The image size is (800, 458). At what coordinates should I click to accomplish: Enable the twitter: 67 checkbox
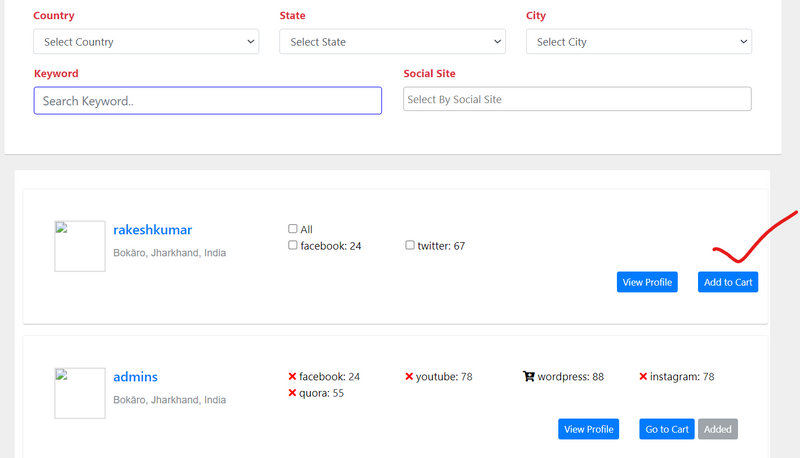(410, 245)
